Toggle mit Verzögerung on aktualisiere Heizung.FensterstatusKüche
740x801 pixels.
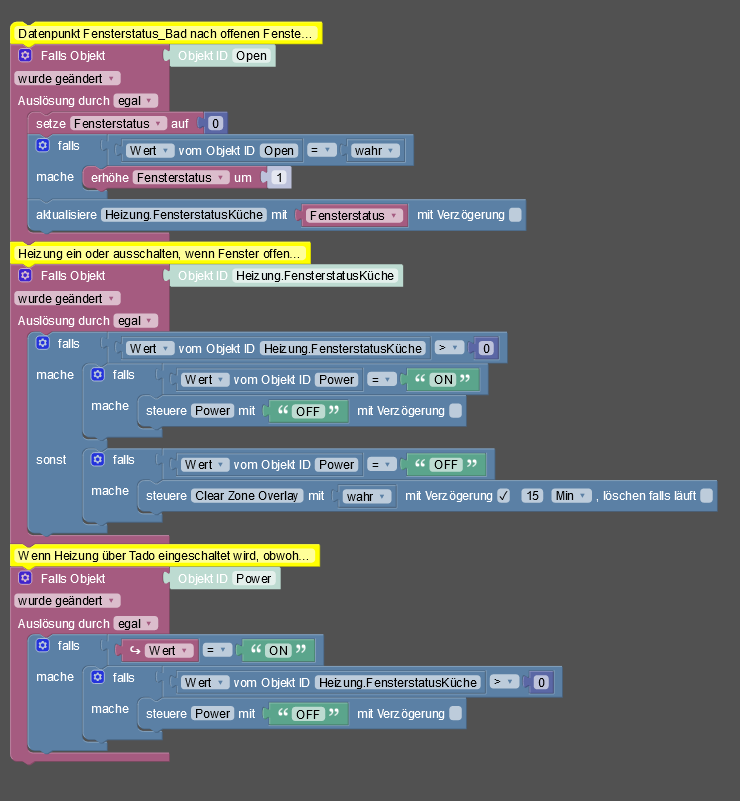515,215
